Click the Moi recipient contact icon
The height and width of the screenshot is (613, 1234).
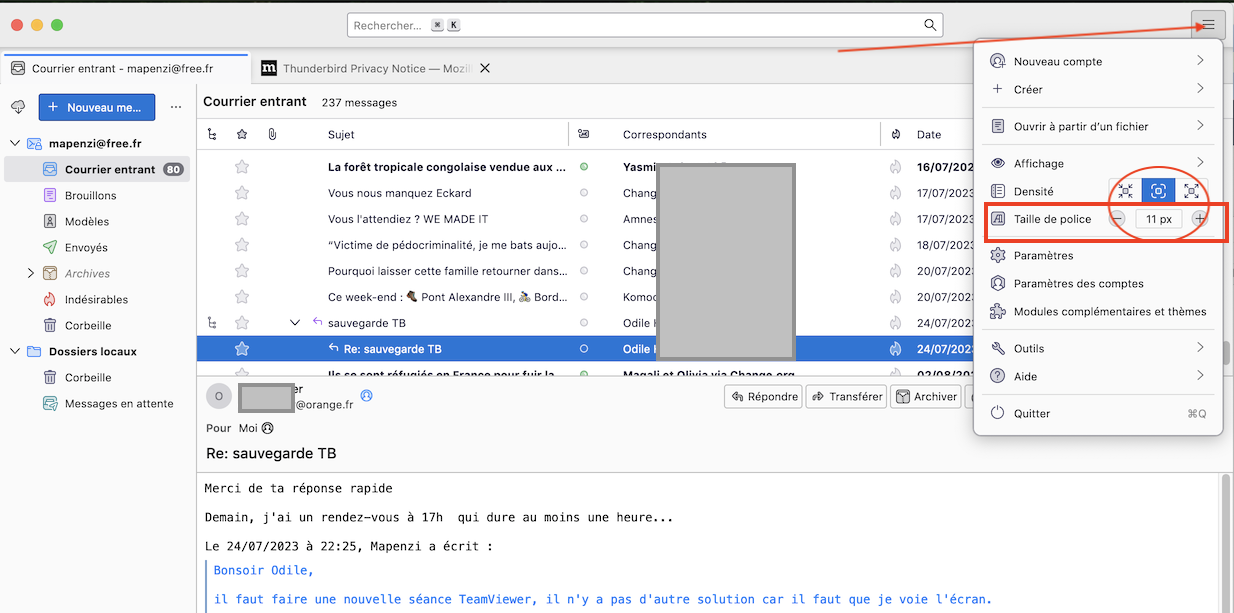pos(267,428)
